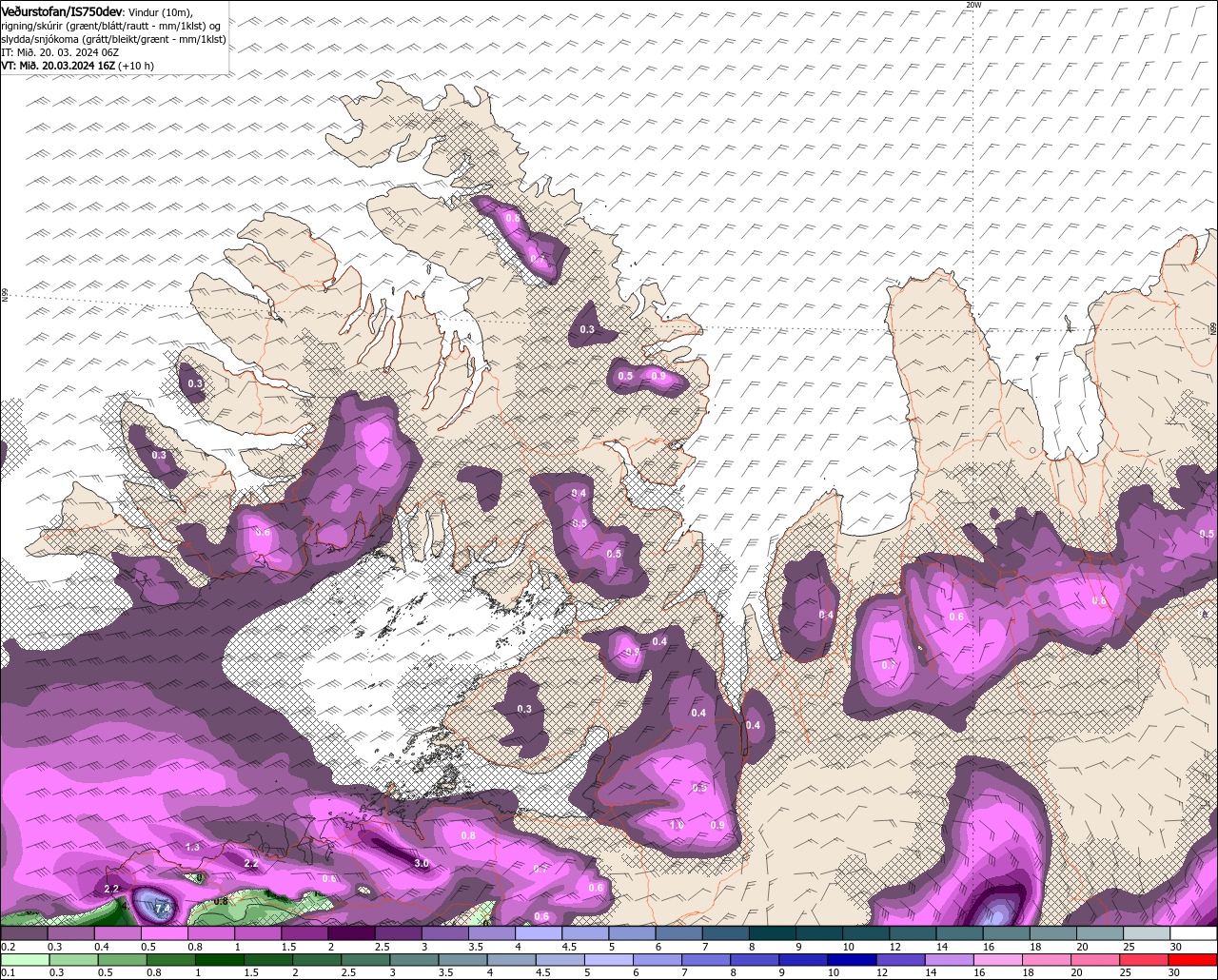Pick the dark purple snow swatch labelled 2.5

pos(398,933)
